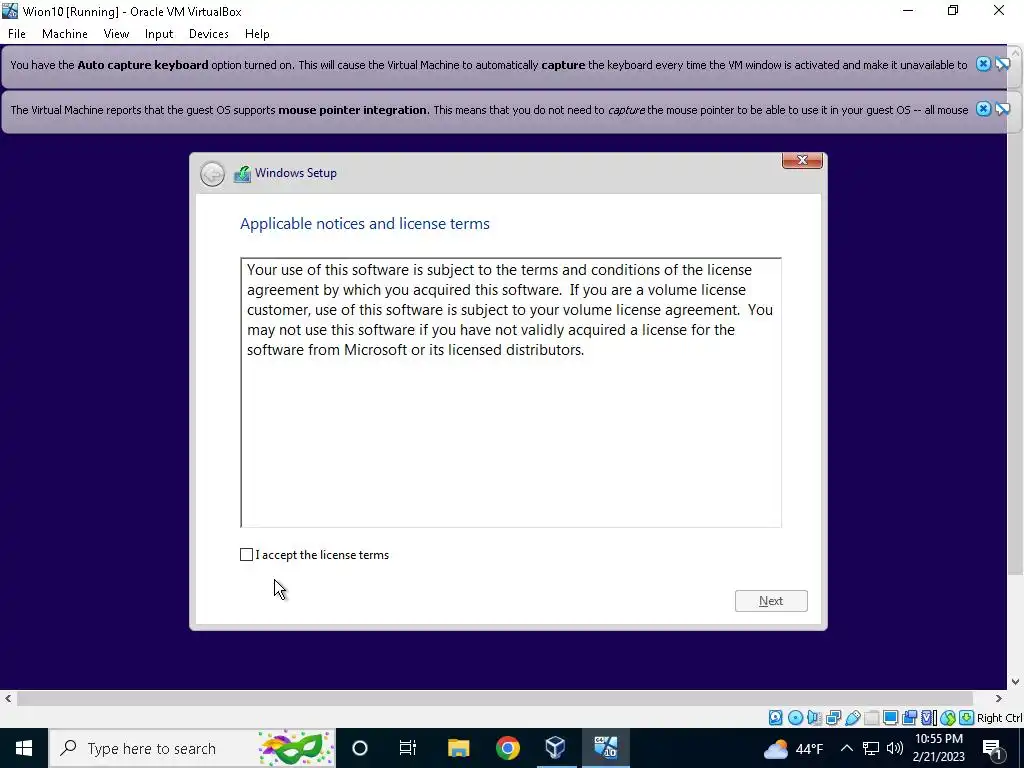The height and width of the screenshot is (768, 1024).
Task: Open the Windows Start menu
Action: 24,748
